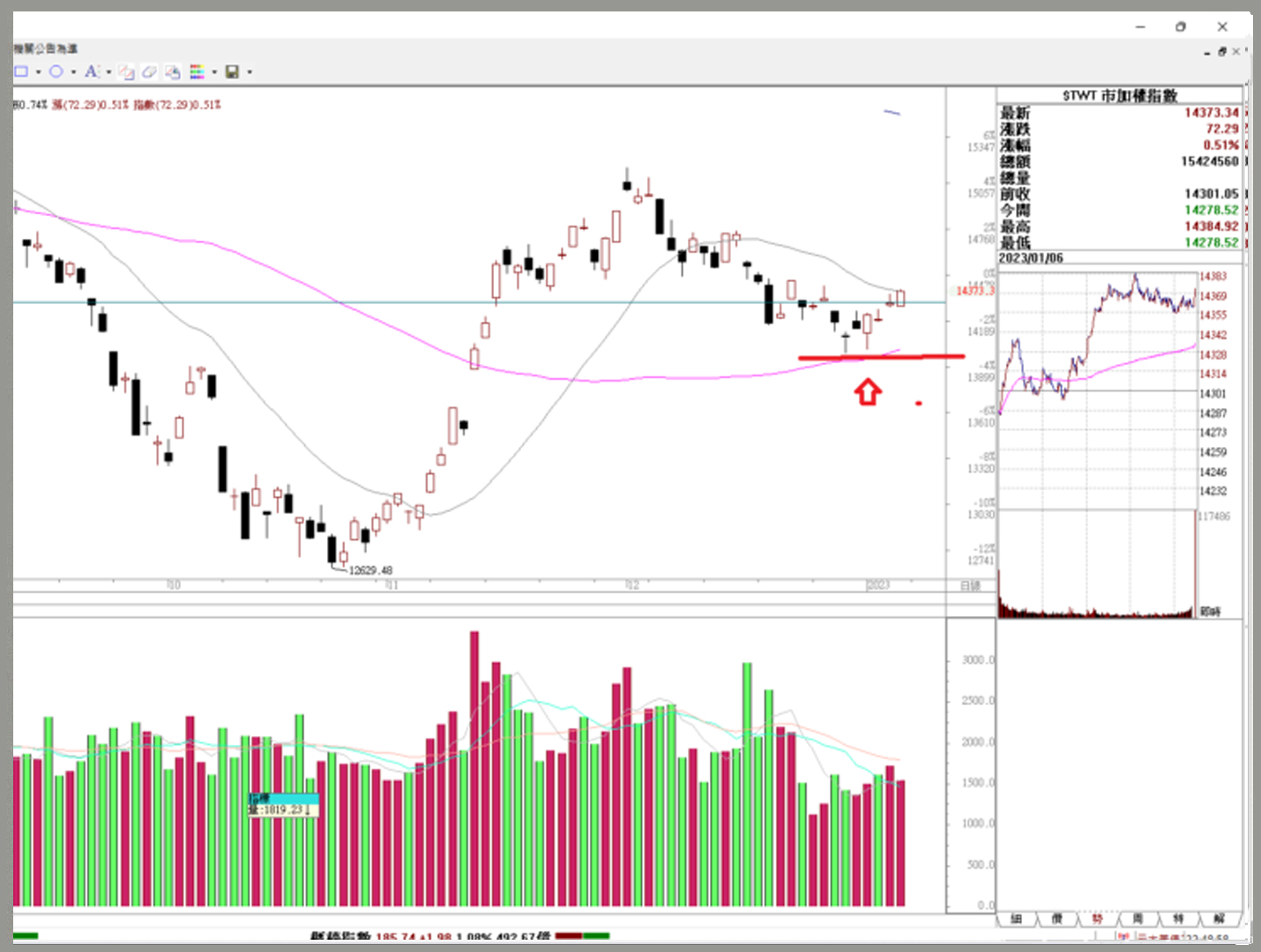The height and width of the screenshot is (952, 1261).
Task: Click the 最新 row label
Action: 1015,113
